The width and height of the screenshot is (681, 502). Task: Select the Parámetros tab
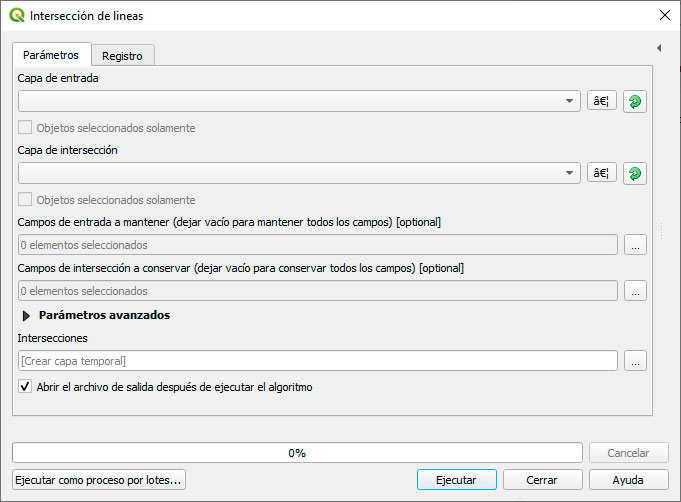51,55
